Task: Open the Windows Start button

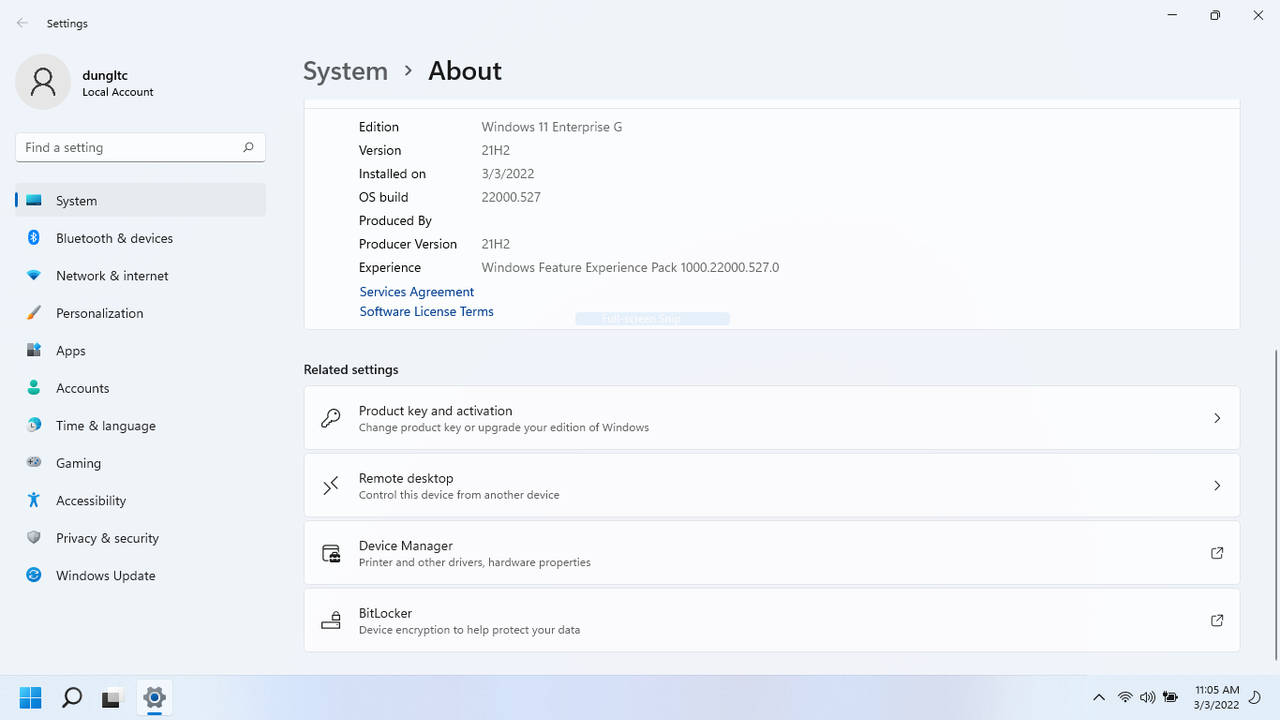Action: point(31,697)
